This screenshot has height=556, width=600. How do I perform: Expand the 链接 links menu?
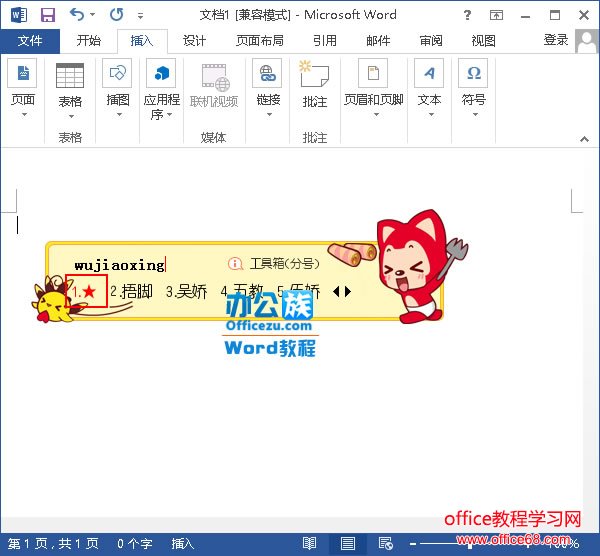pyautogui.click(x=268, y=89)
